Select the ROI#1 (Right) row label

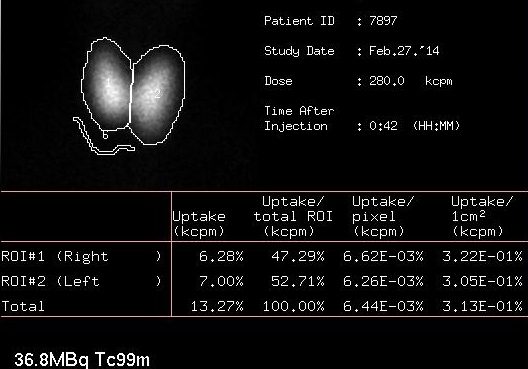click(x=81, y=257)
